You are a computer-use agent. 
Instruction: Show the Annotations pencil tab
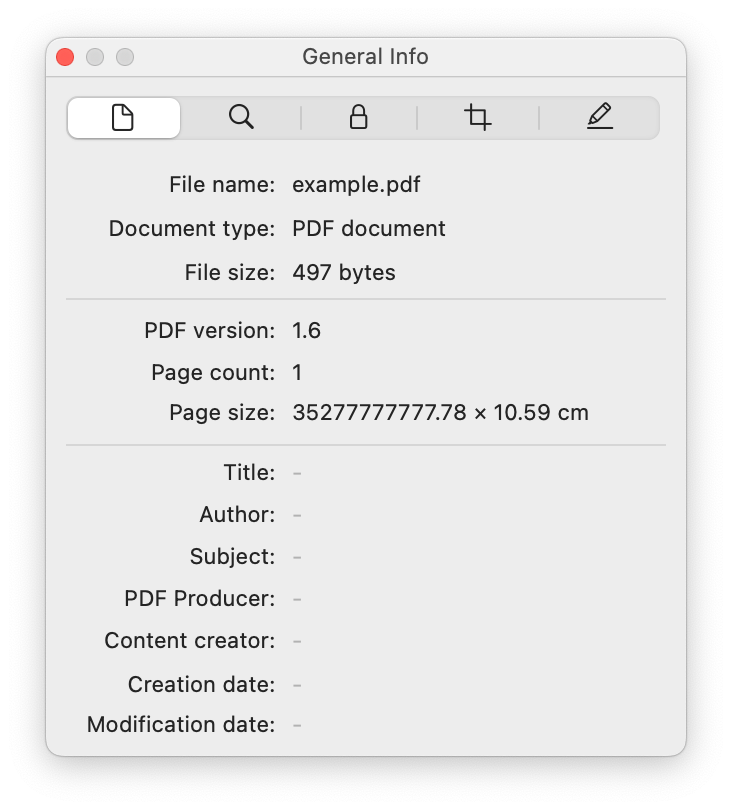point(599,118)
